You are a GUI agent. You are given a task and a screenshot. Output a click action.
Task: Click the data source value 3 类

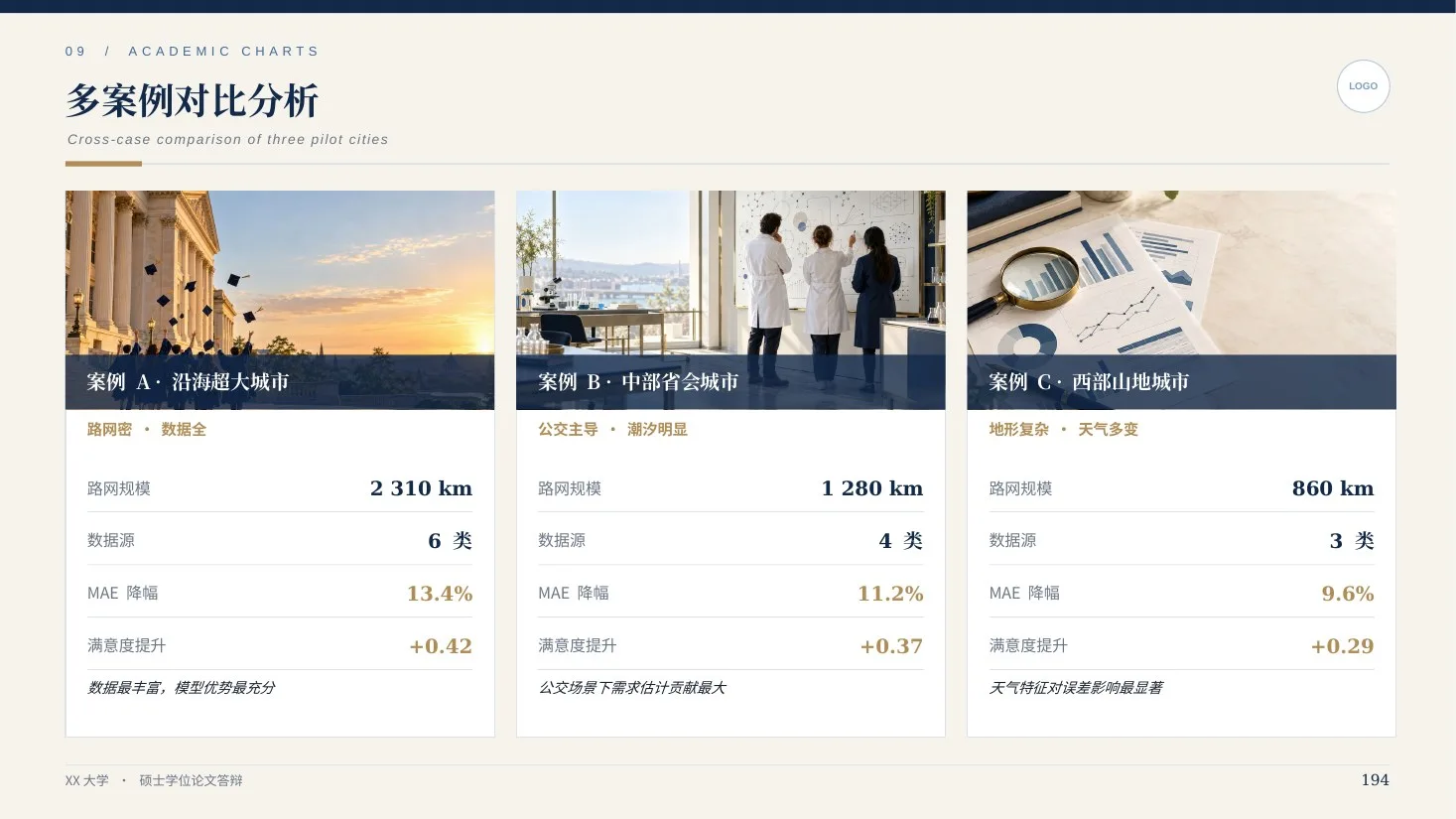[1352, 541]
